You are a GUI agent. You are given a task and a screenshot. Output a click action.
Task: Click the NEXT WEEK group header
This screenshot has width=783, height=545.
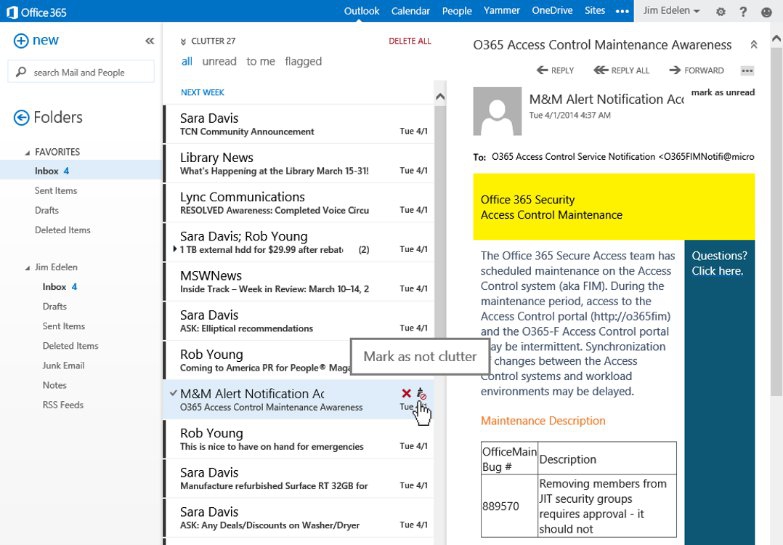(202, 92)
